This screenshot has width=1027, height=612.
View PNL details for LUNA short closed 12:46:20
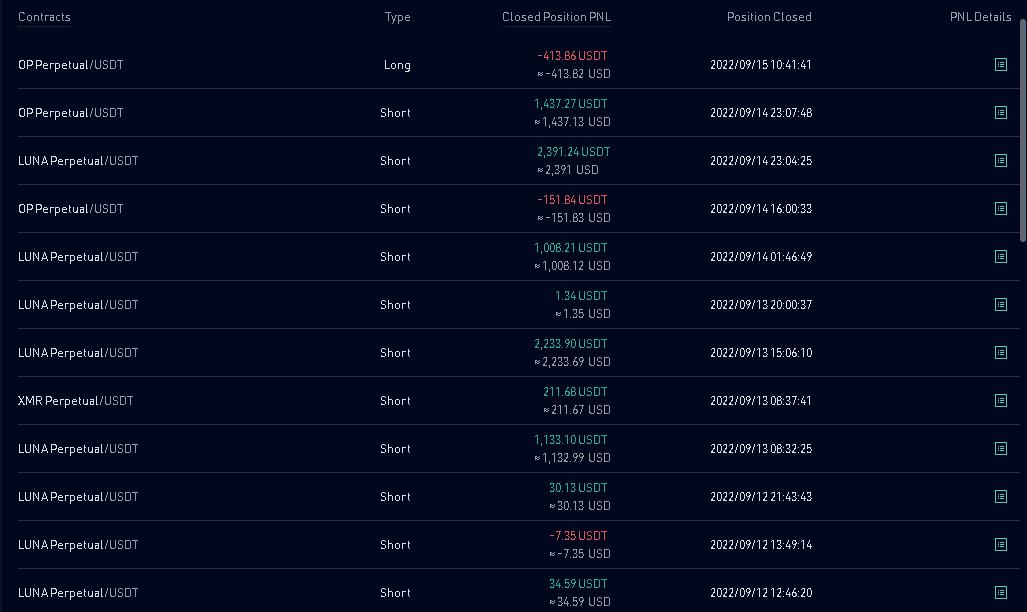tap(1001, 592)
